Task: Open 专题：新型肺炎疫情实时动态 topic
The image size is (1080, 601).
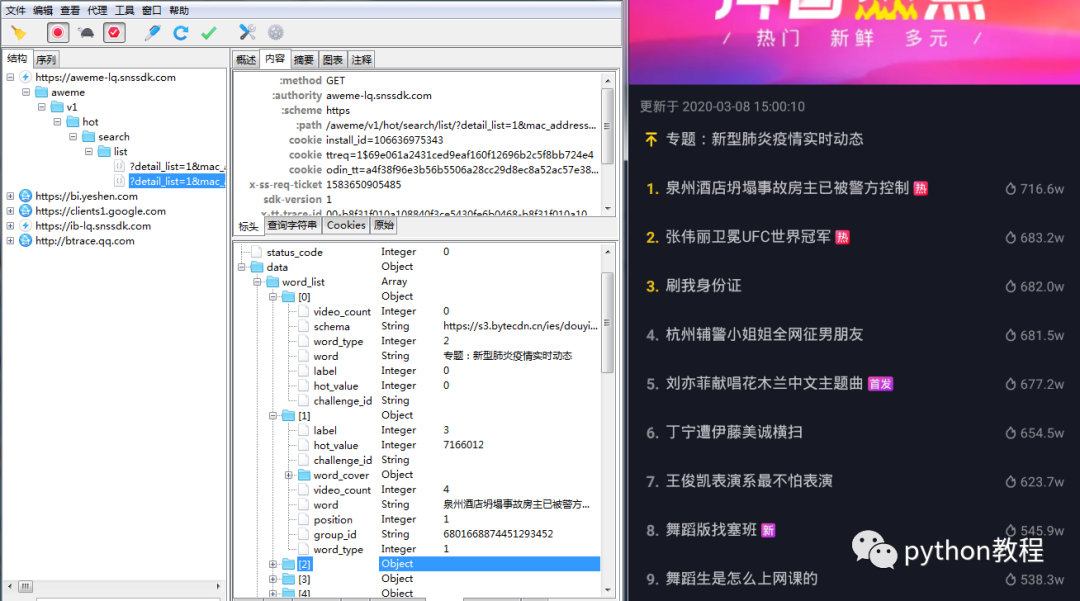Action: 764,139
